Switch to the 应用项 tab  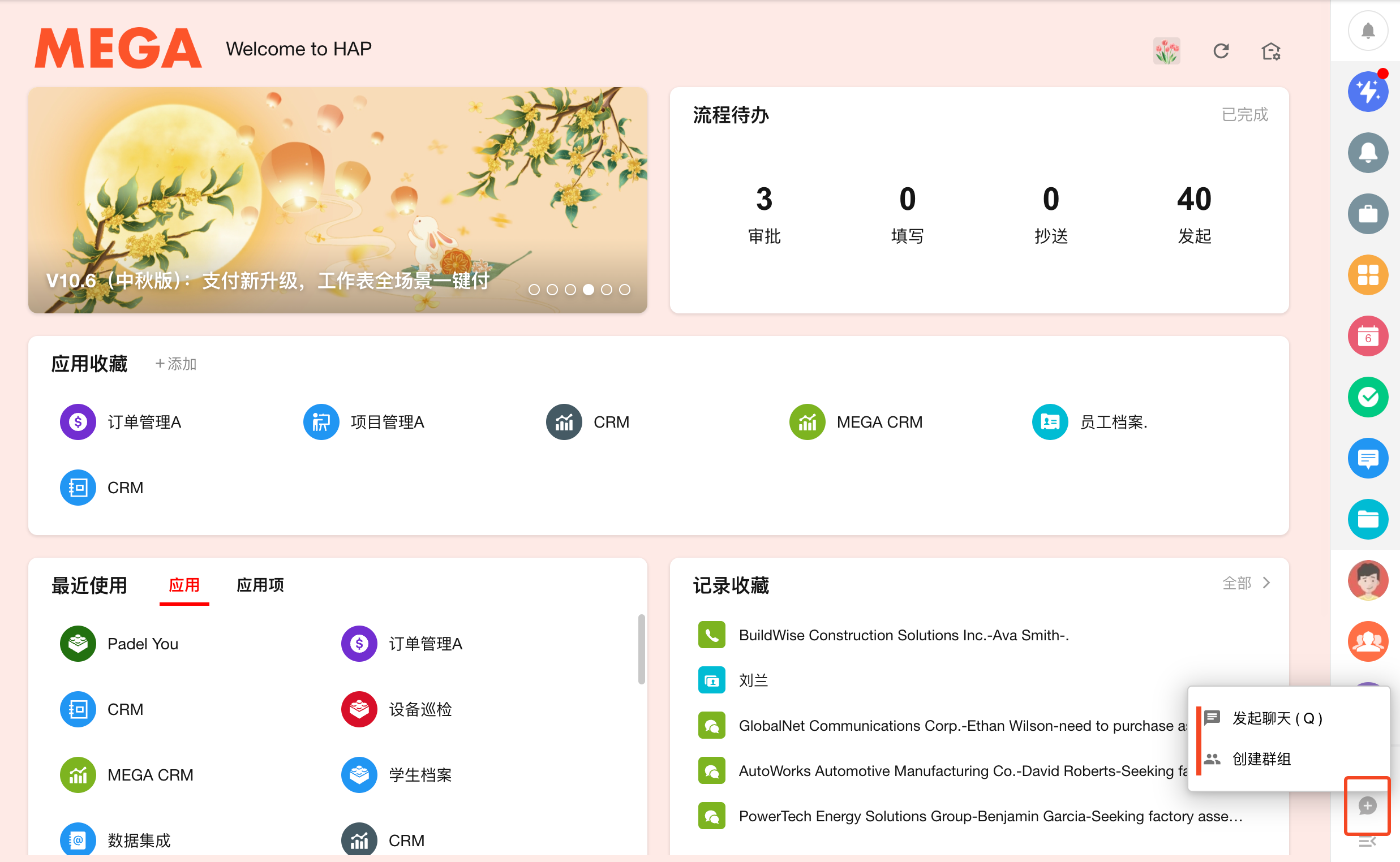click(260, 585)
